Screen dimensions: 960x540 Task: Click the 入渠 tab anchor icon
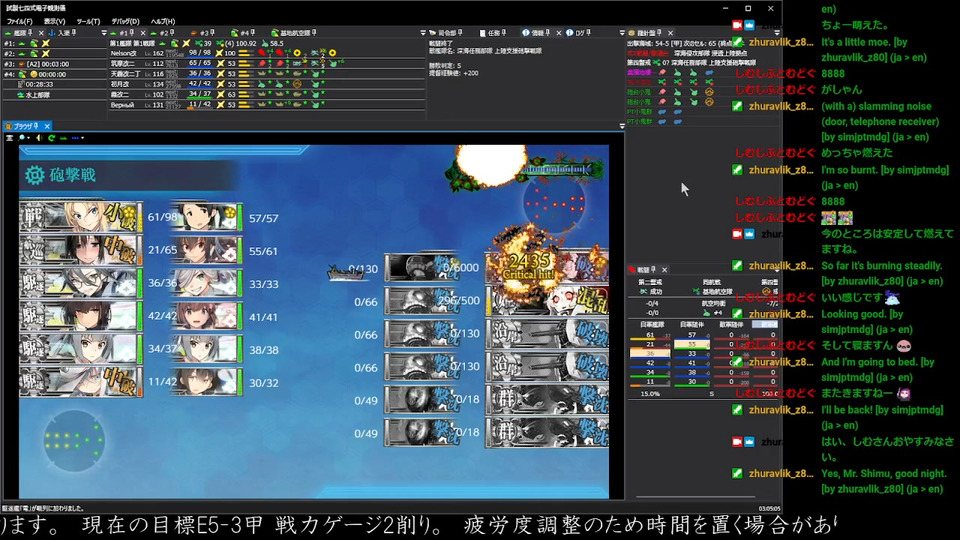coord(51,33)
